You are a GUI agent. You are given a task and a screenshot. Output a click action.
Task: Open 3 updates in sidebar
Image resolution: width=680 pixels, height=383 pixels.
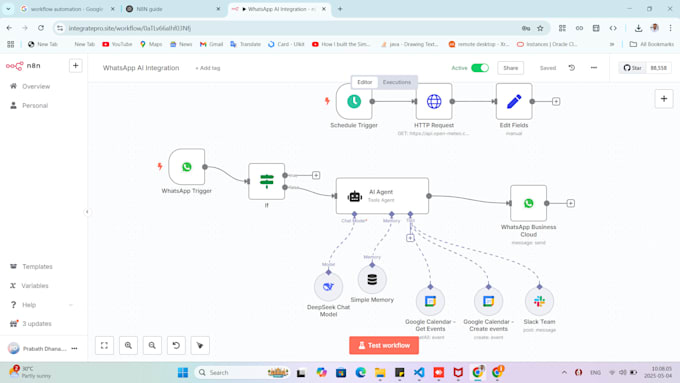[x=37, y=324]
